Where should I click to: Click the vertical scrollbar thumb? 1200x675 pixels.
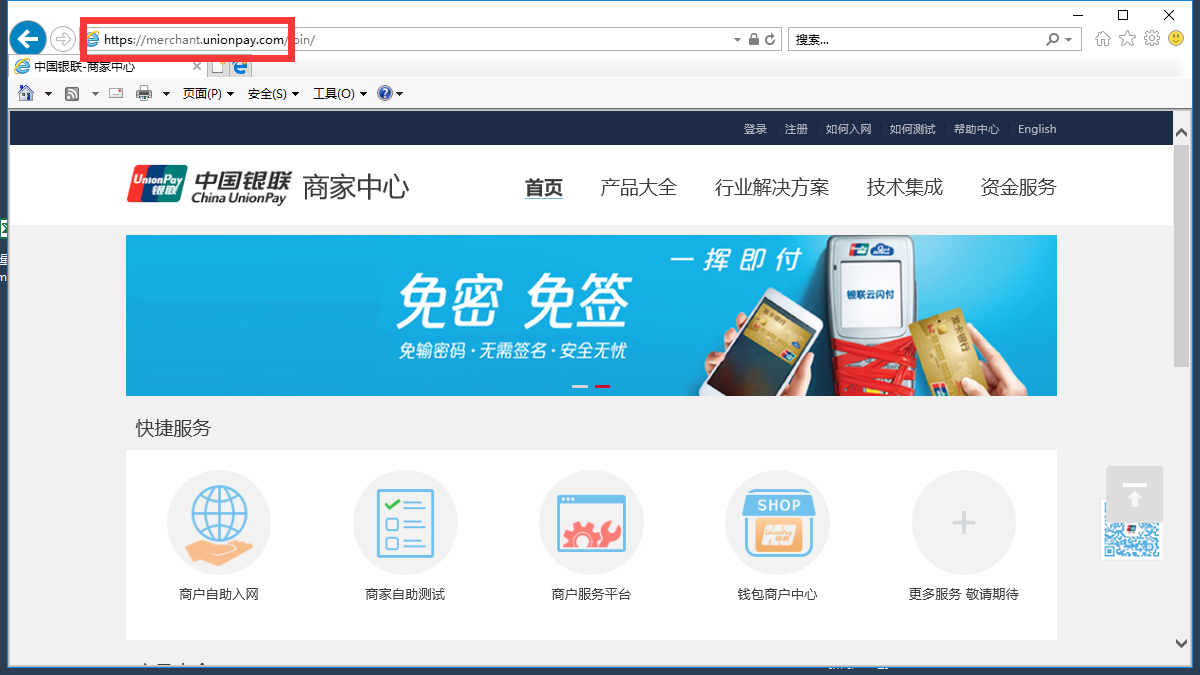coord(1181,255)
